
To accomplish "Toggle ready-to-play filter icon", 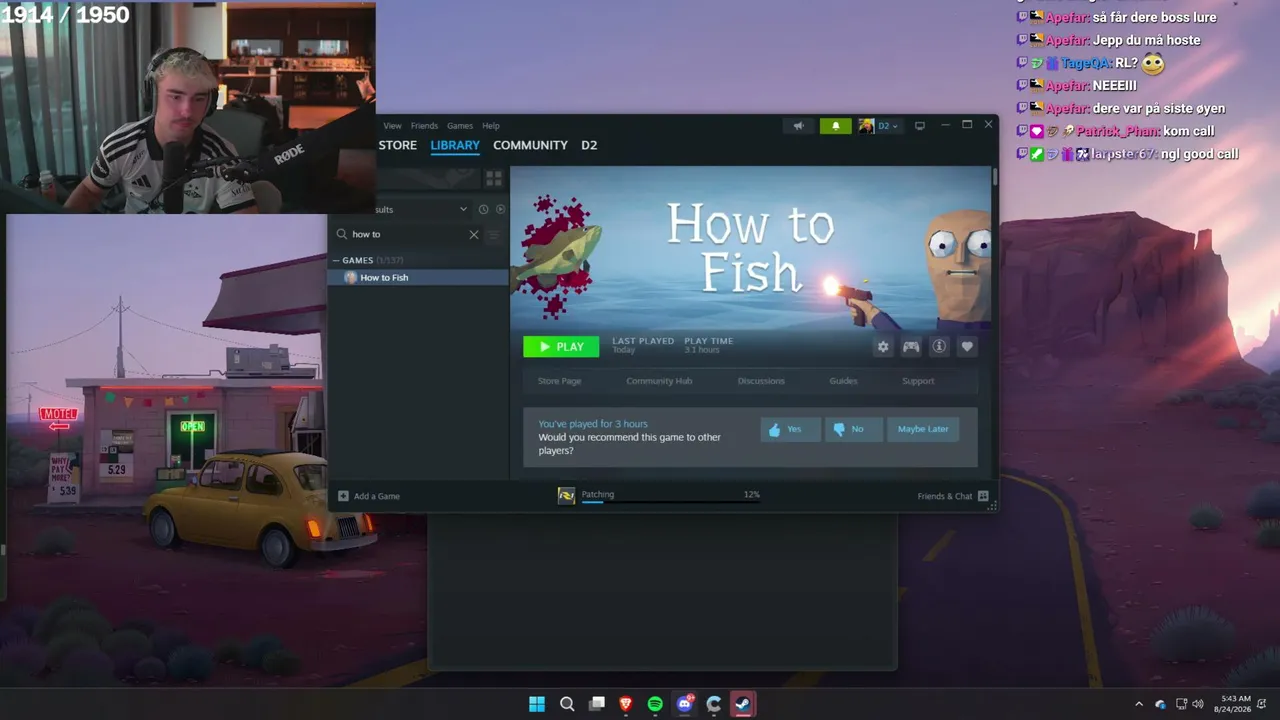I will pos(501,209).
